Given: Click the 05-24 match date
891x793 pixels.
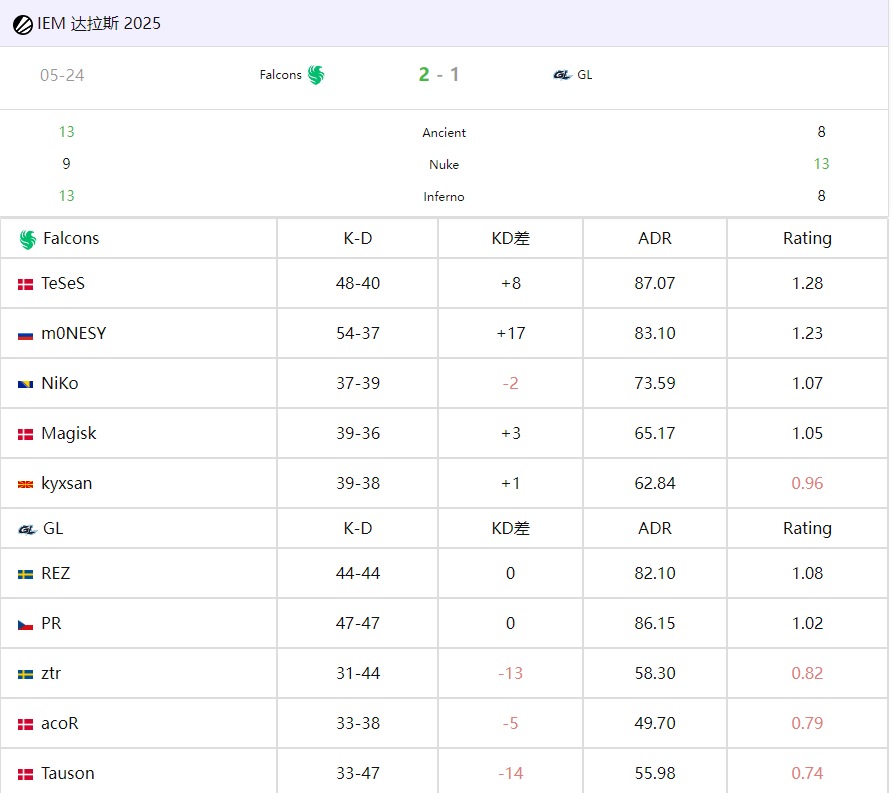Looking at the screenshot, I should pos(62,75).
